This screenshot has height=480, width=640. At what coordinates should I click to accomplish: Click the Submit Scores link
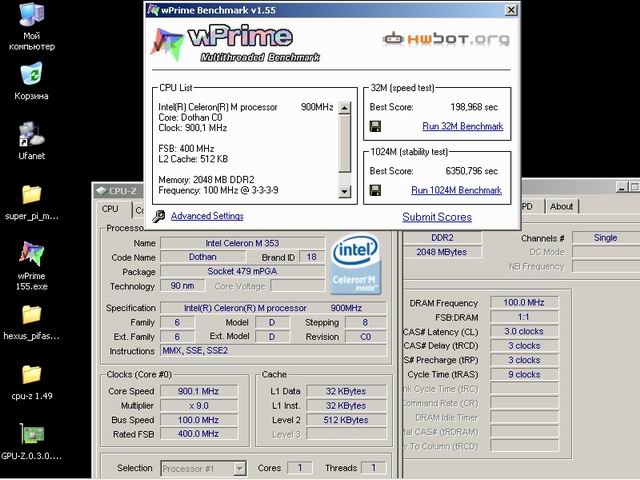pyautogui.click(x=437, y=217)
